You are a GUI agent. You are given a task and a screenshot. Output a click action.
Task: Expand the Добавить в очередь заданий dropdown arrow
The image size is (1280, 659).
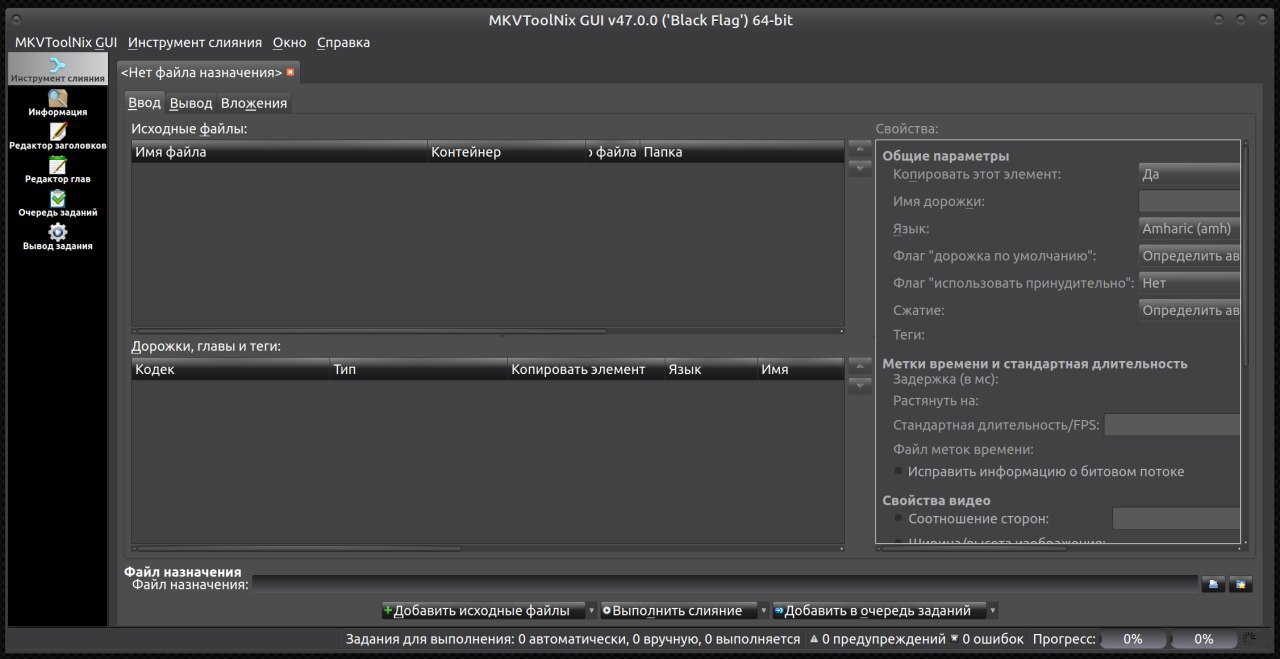pos(992,611)
